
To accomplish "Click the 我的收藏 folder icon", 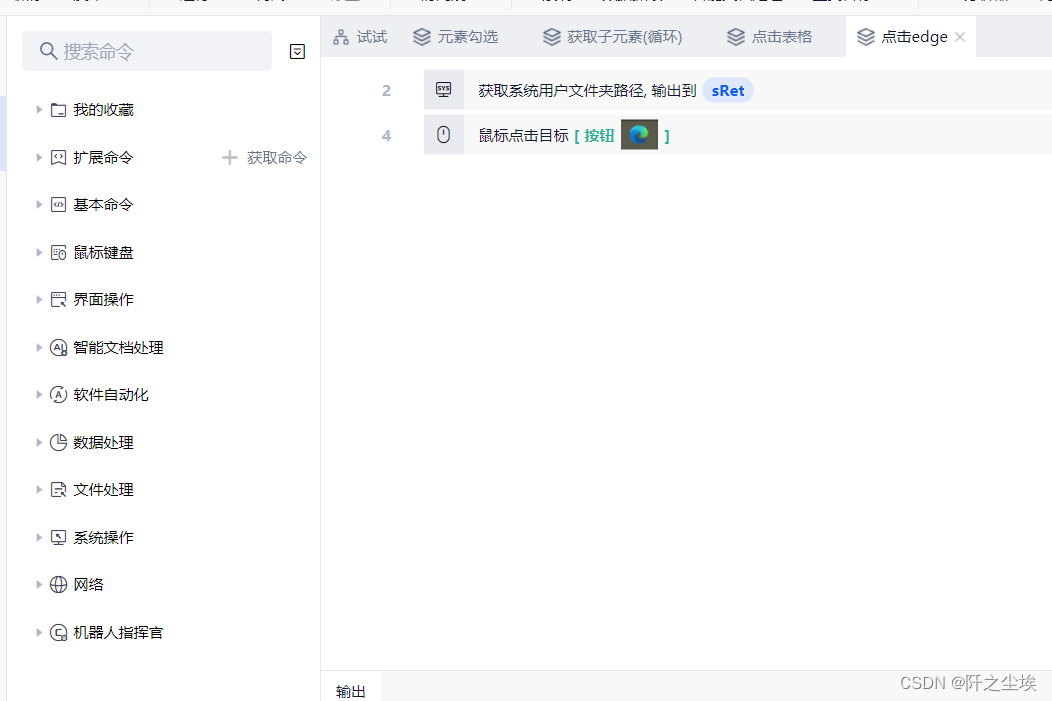I will click(58, 110).
